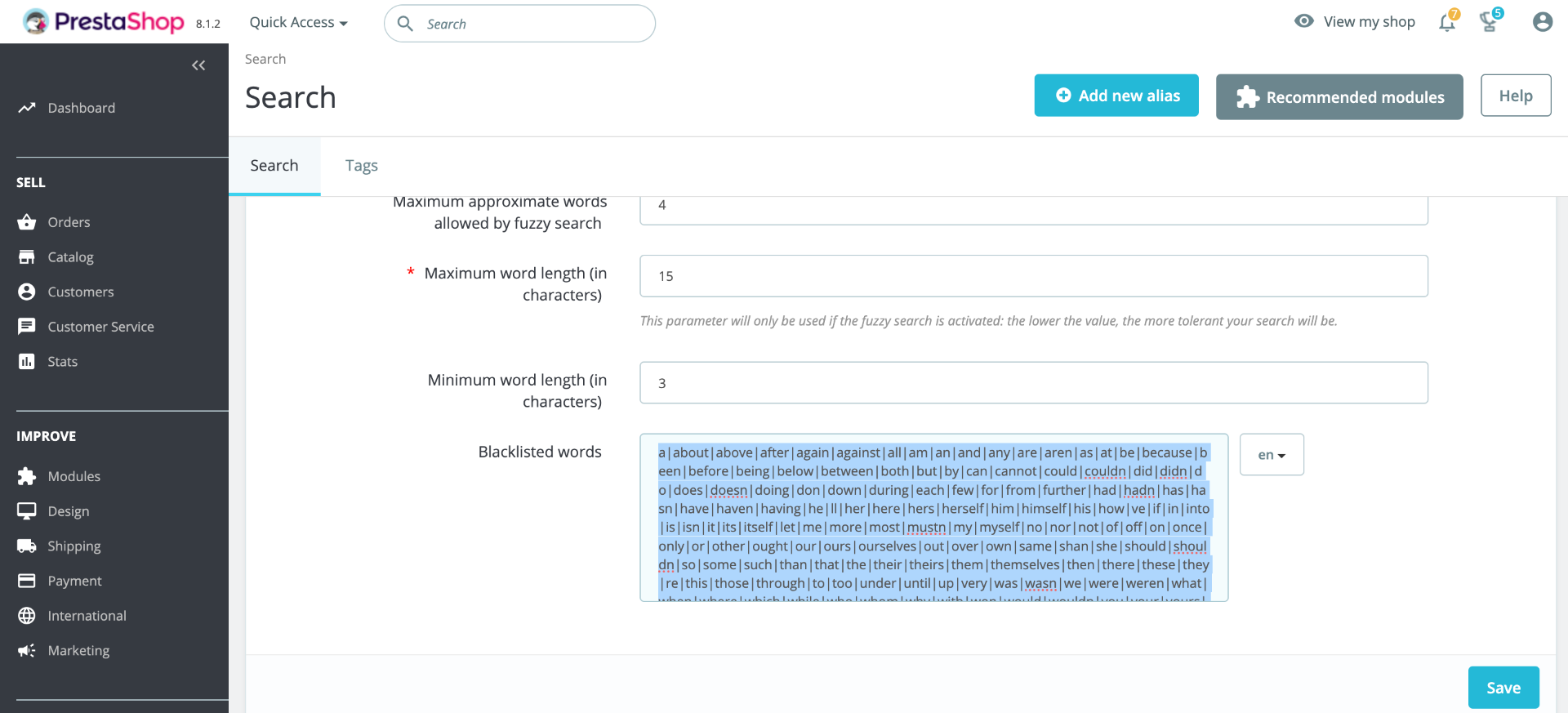
Task: Open the user profile avatar icon
Action: [1542, 22]
